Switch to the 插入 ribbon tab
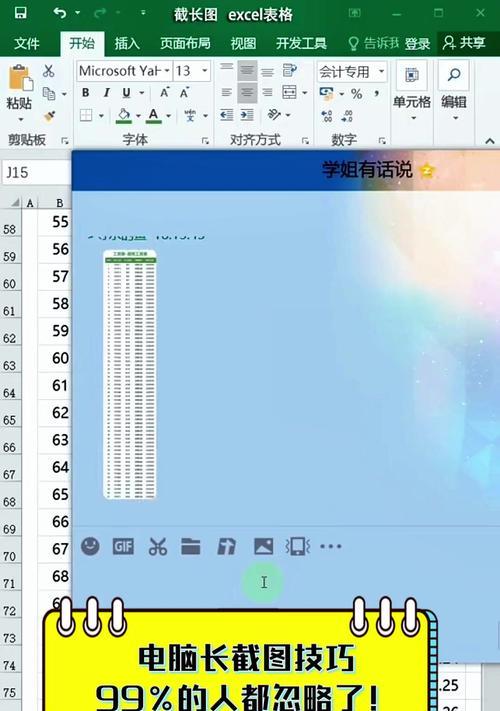The image size is (500, 711). tap(126, 44)
